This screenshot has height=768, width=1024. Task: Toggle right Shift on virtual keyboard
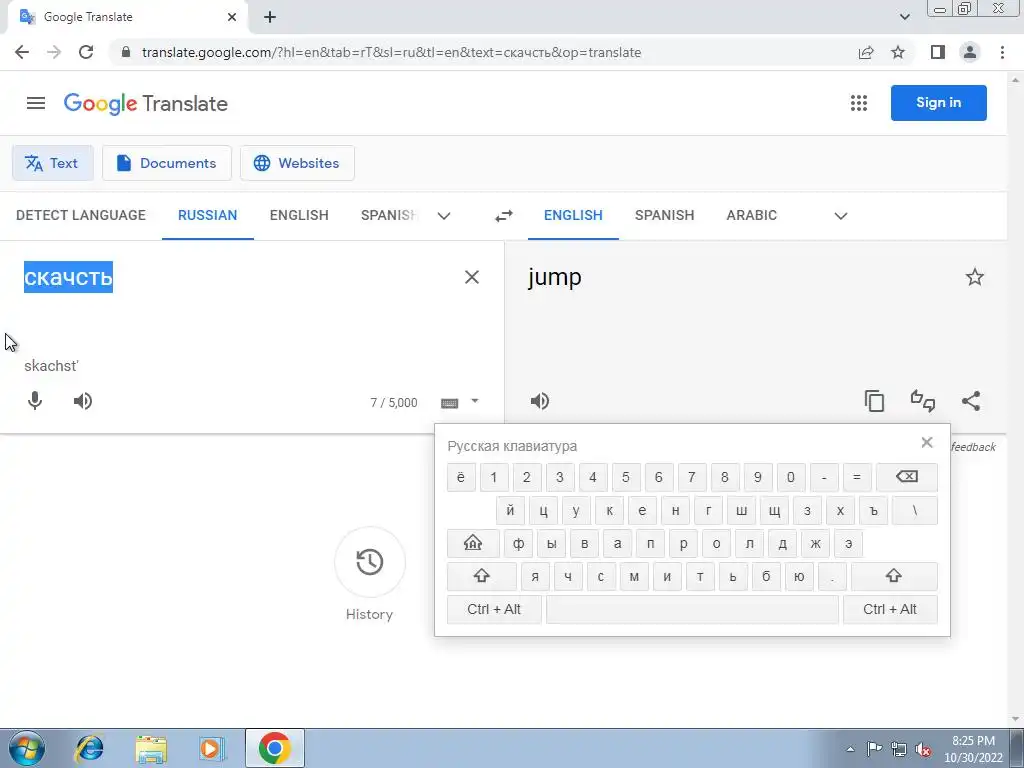893,576
